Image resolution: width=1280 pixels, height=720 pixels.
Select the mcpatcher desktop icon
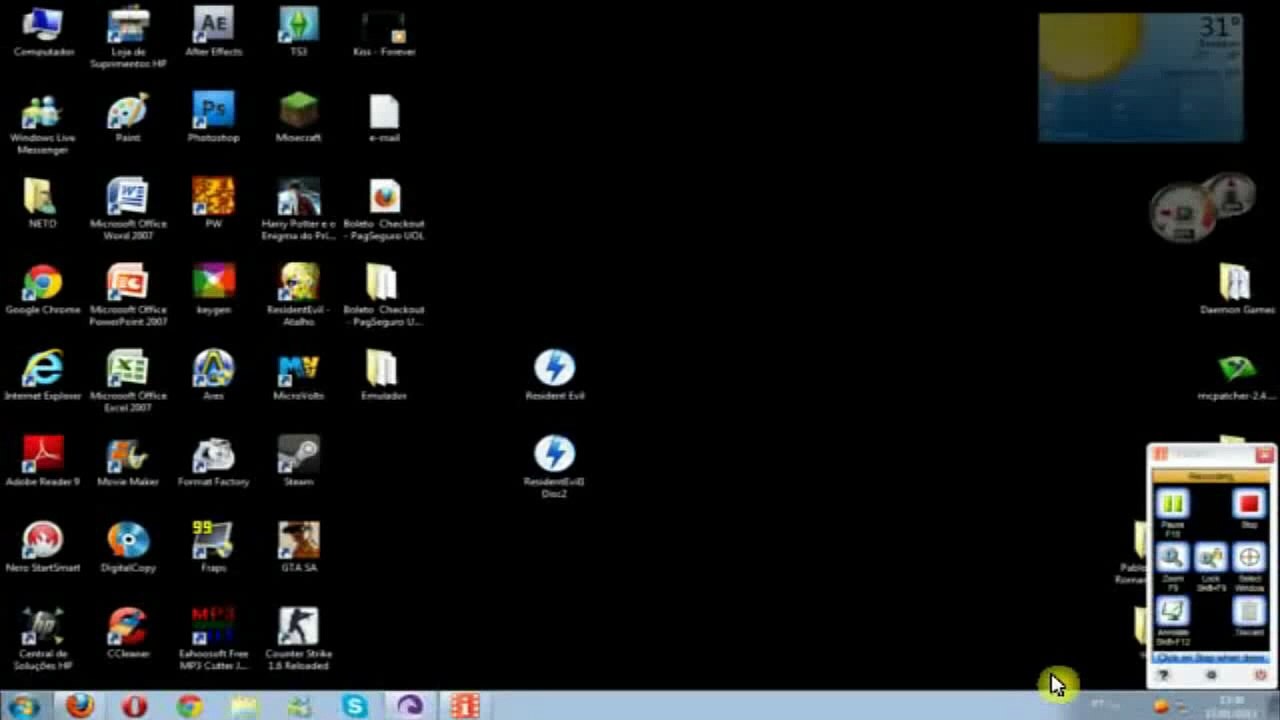[x=1237, y=376]
